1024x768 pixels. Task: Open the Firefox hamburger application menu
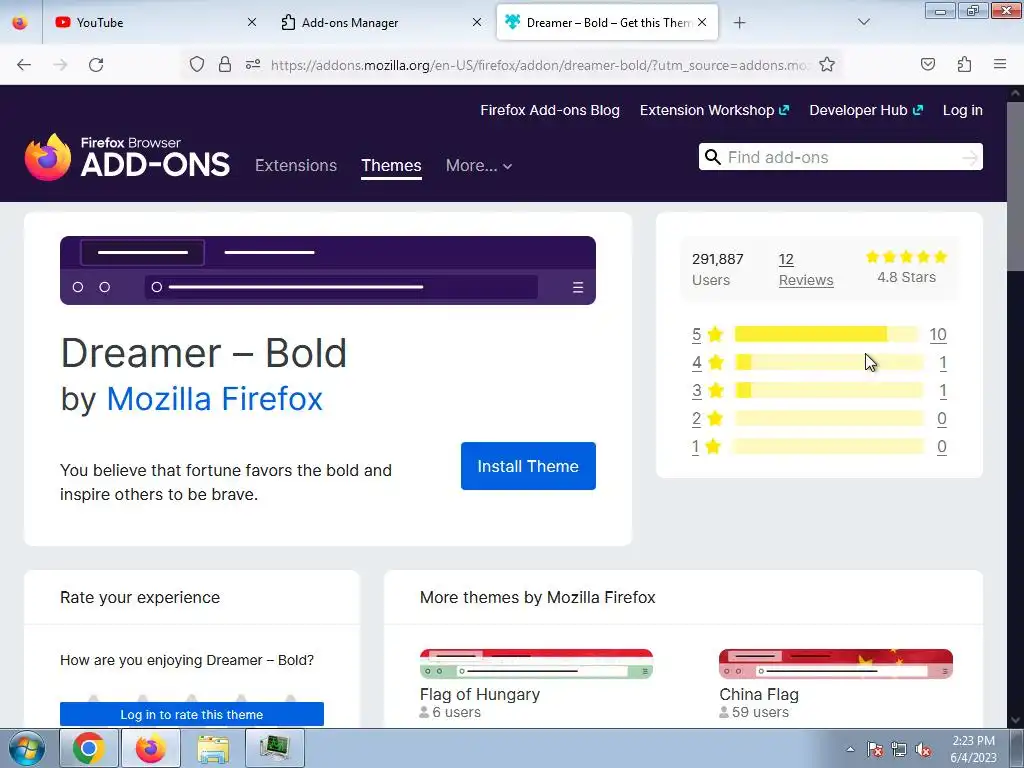(1000, 64)
